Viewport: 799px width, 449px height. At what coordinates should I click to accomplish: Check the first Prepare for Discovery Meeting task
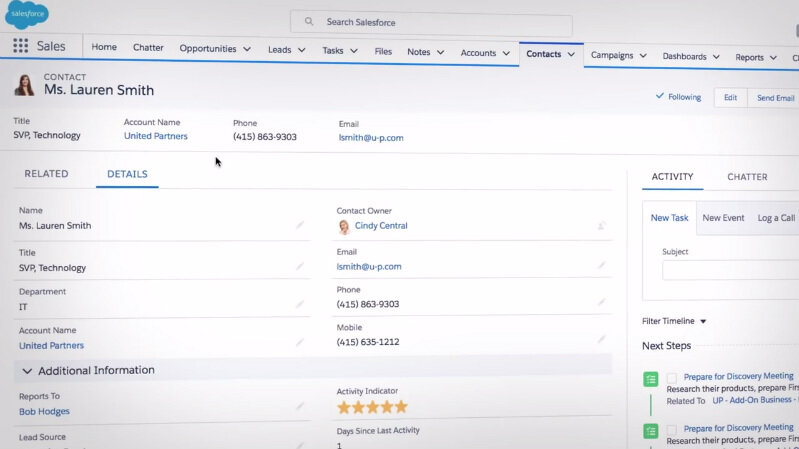(x=672, y=378)
